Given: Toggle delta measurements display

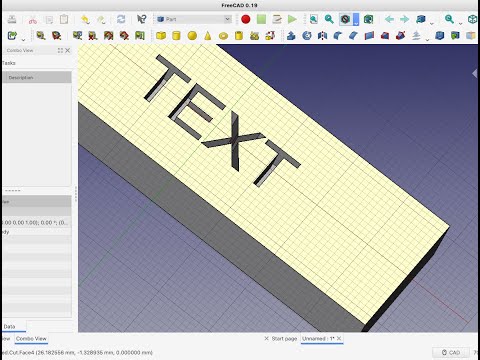Looking at the screenshot, I should 140,35.
